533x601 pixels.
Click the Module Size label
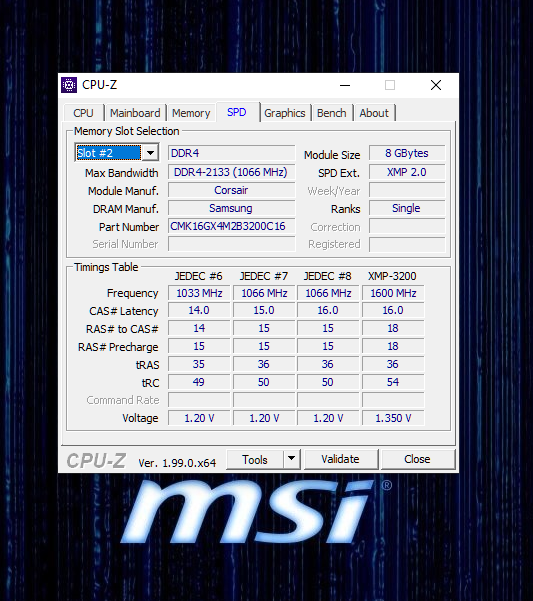pos(332,155)
